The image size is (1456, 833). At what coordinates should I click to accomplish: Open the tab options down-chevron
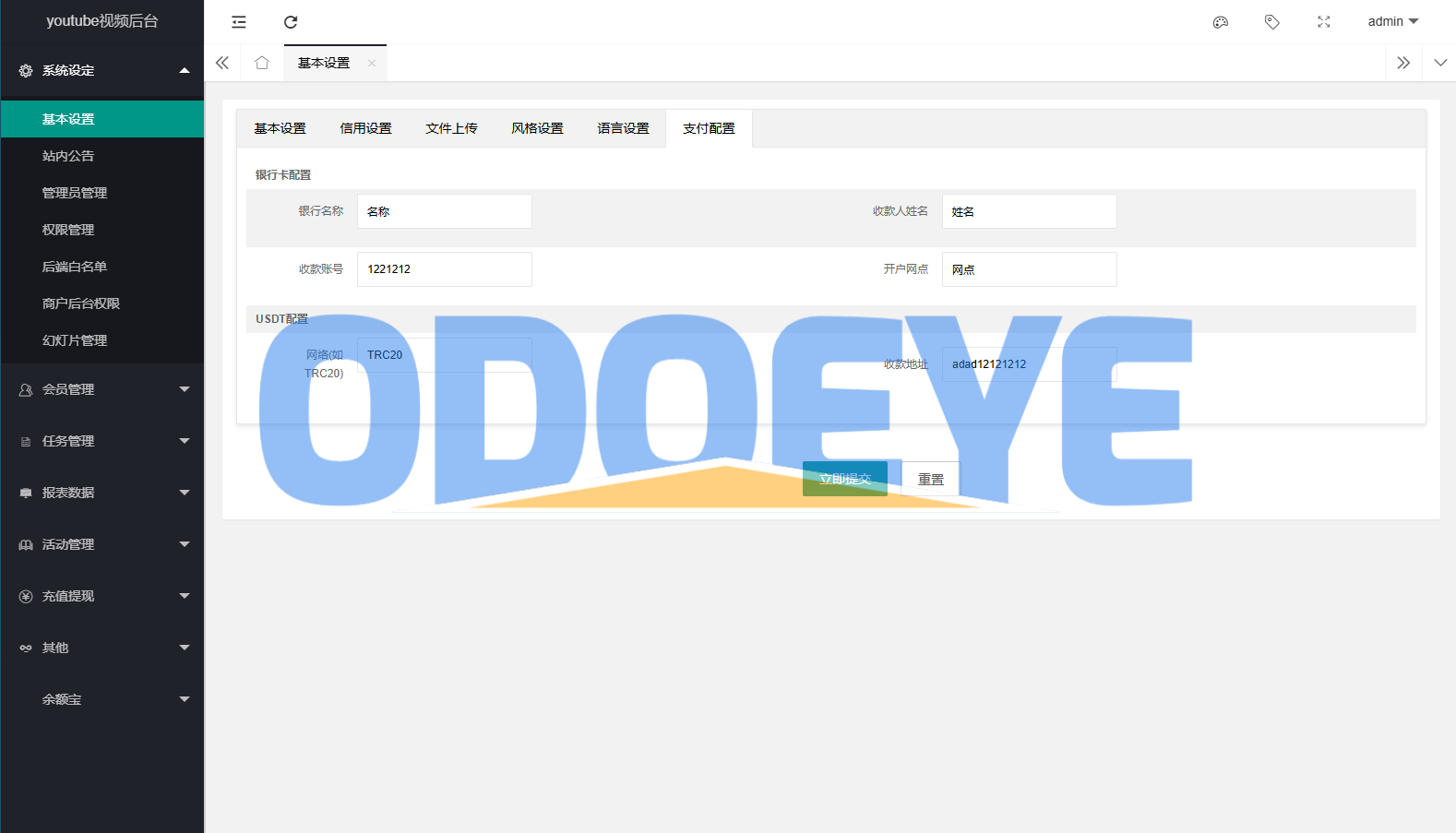point(1440,63)
